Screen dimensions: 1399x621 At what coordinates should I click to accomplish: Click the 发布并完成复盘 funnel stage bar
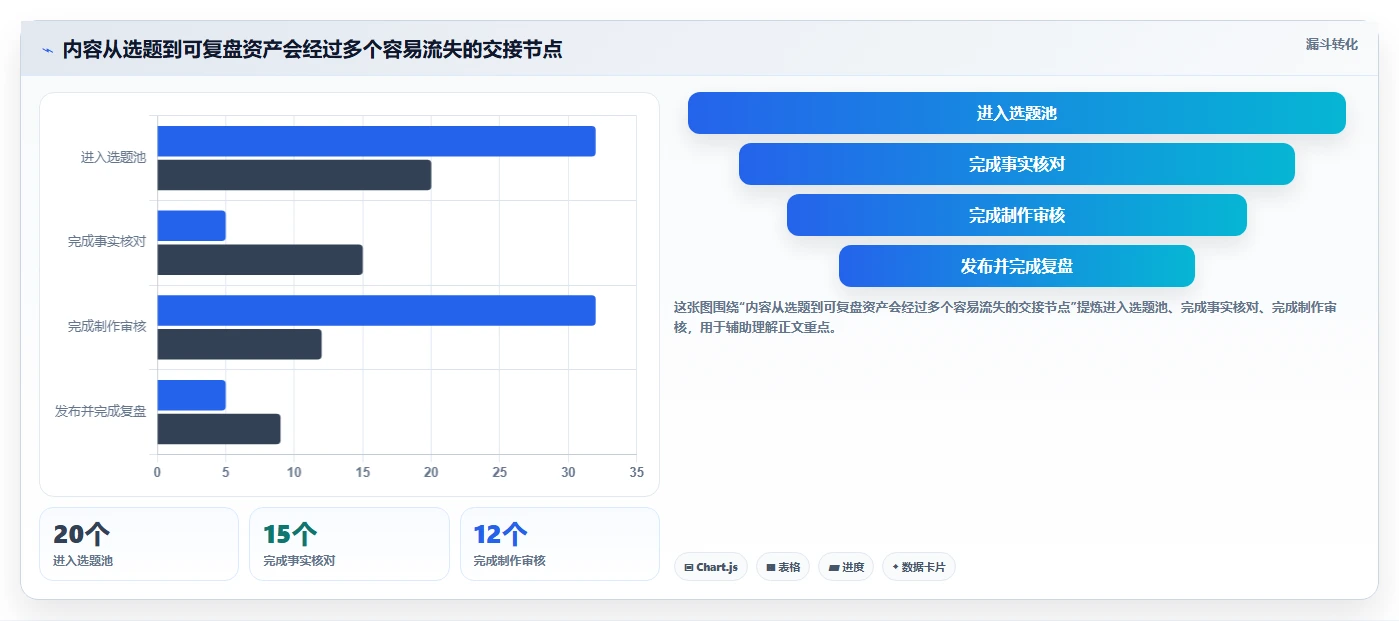[1016, 266]
